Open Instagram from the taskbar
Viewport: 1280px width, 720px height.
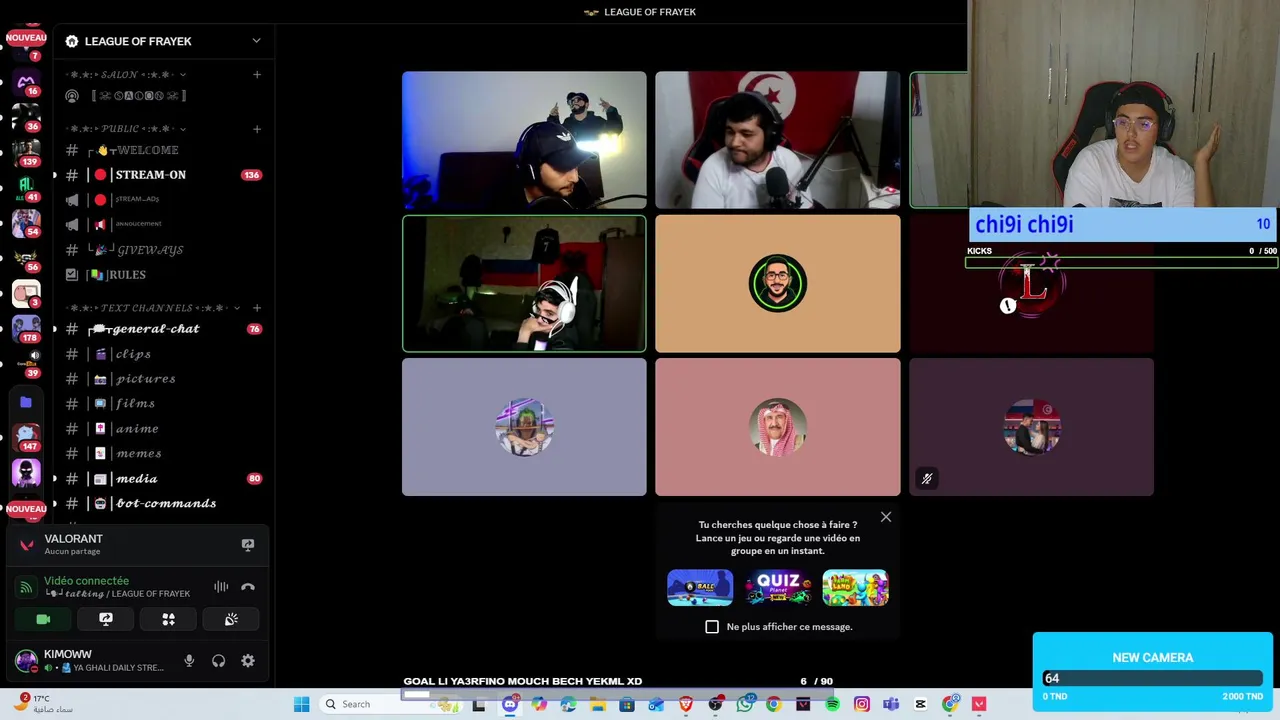[861, 704]
